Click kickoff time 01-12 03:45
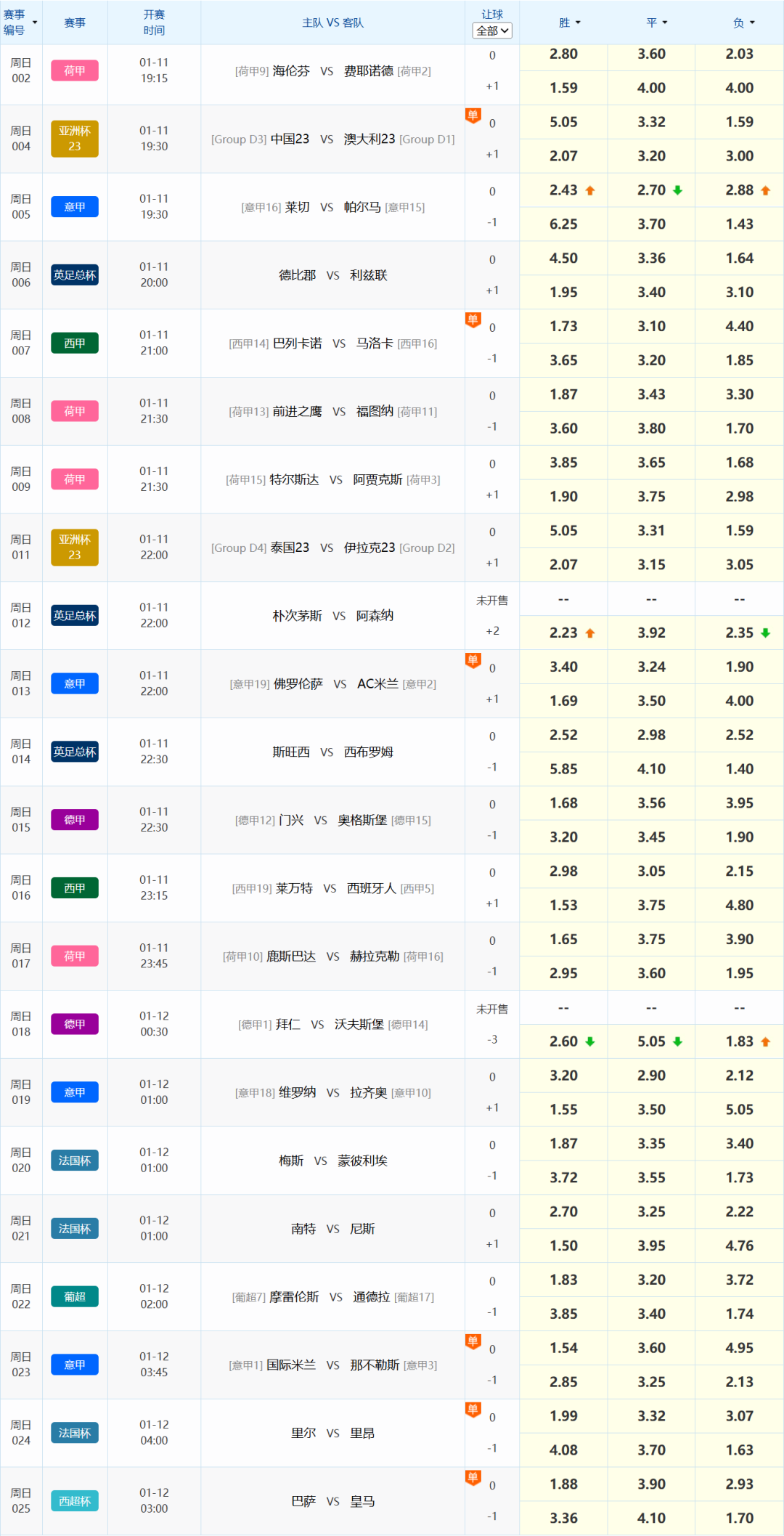The height and width of the screenshot is (1536, 784). point(154,1365)
